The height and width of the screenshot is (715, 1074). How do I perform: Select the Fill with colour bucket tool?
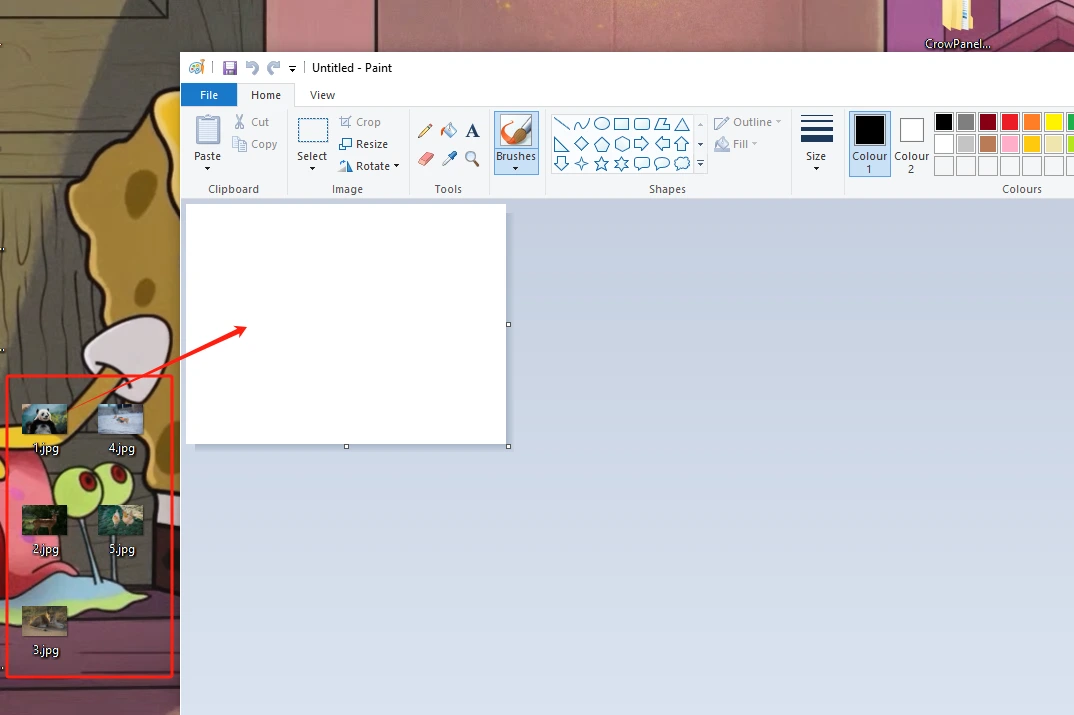(449, 131)
